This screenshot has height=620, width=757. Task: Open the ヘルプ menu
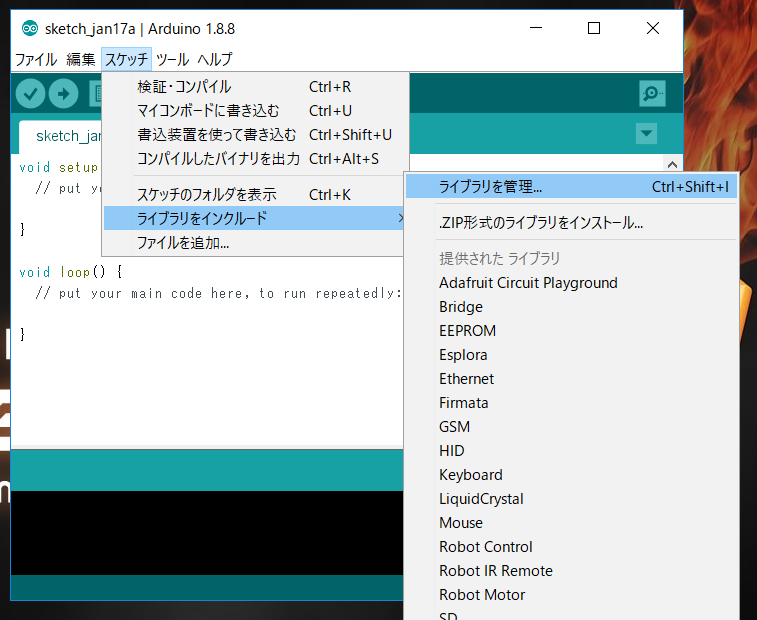coord(215,59)
